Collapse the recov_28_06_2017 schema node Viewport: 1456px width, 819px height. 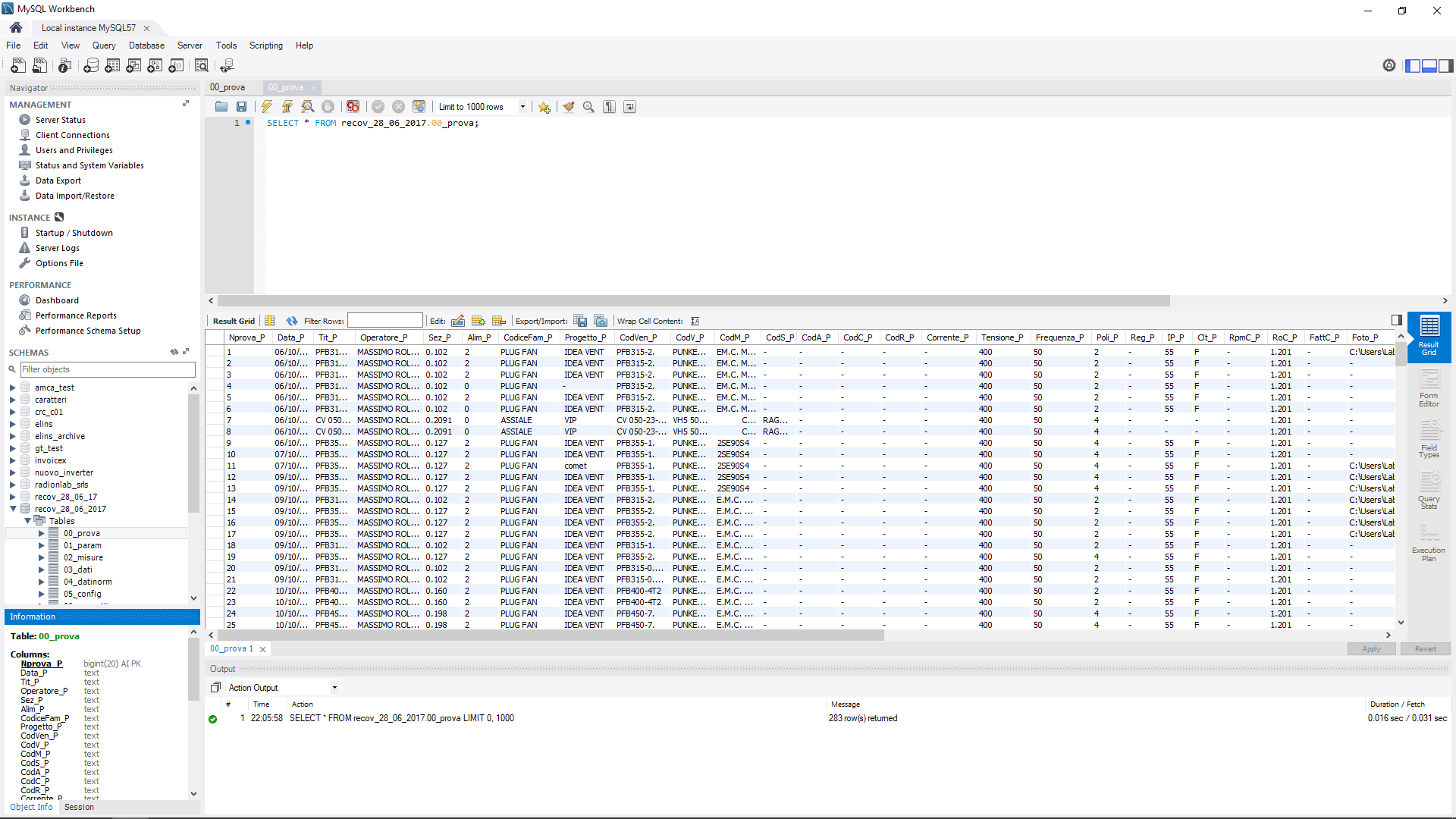[13, 509]
